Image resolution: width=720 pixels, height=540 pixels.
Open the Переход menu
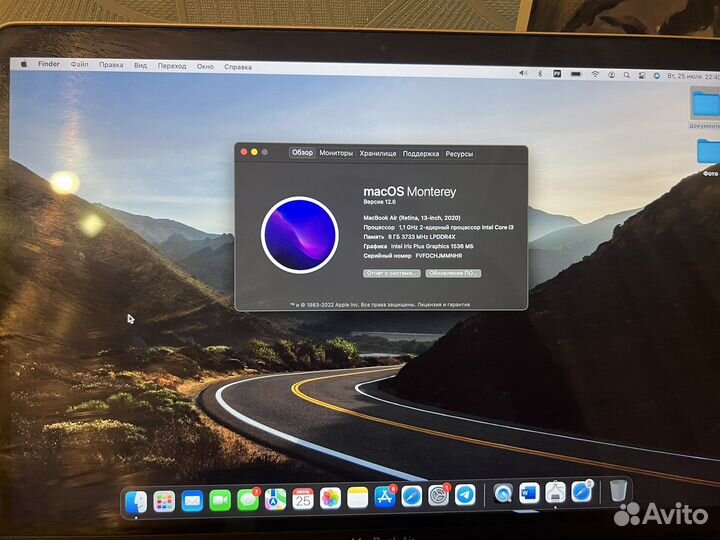click(172, 66)
